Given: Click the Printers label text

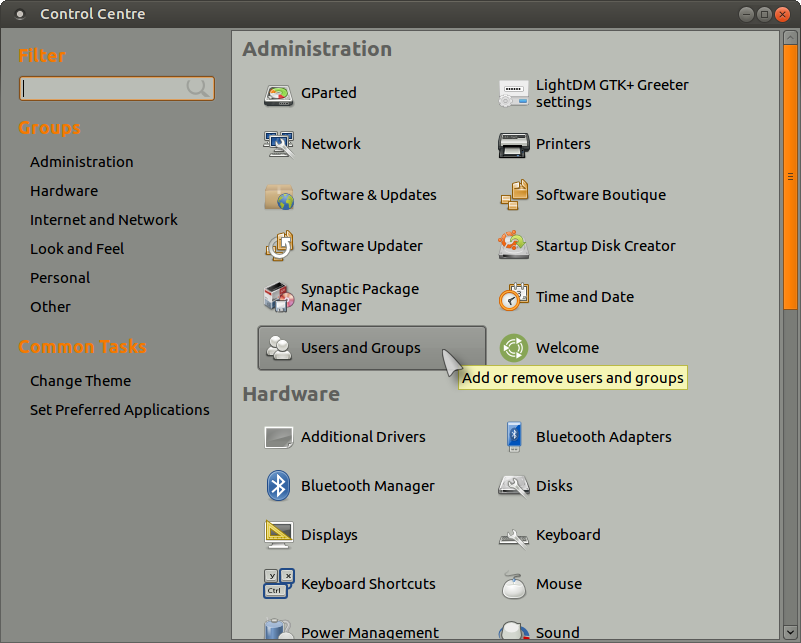Looking at the screenshot, I should 563,145.
